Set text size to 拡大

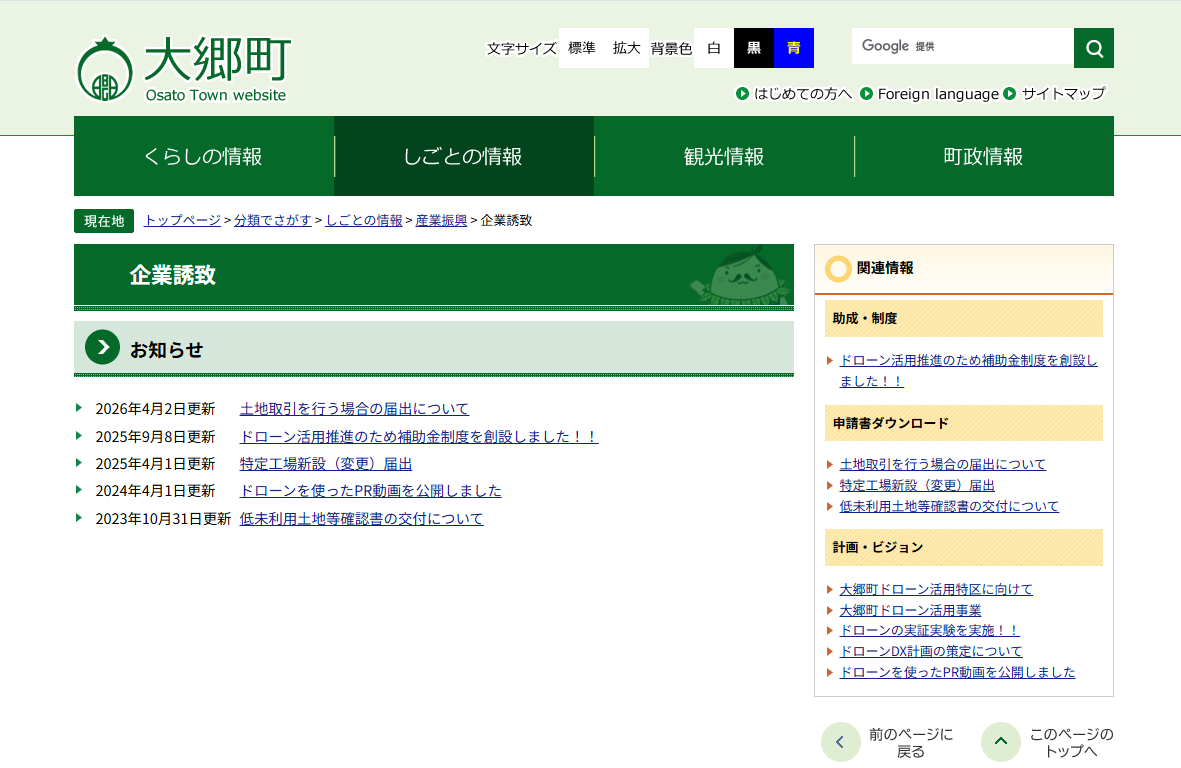click(627, 48)
